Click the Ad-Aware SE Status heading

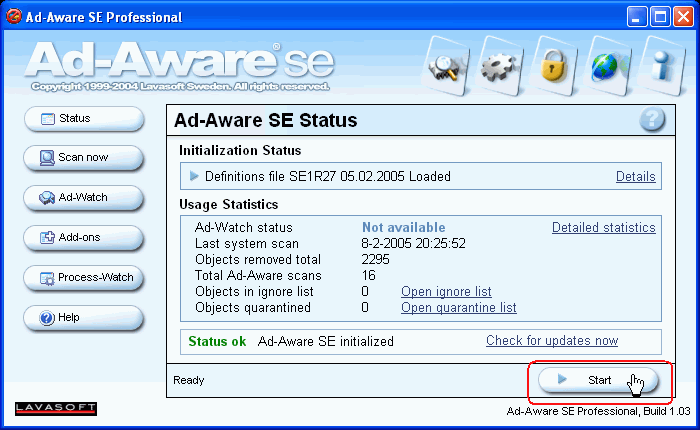pos(266,121)
